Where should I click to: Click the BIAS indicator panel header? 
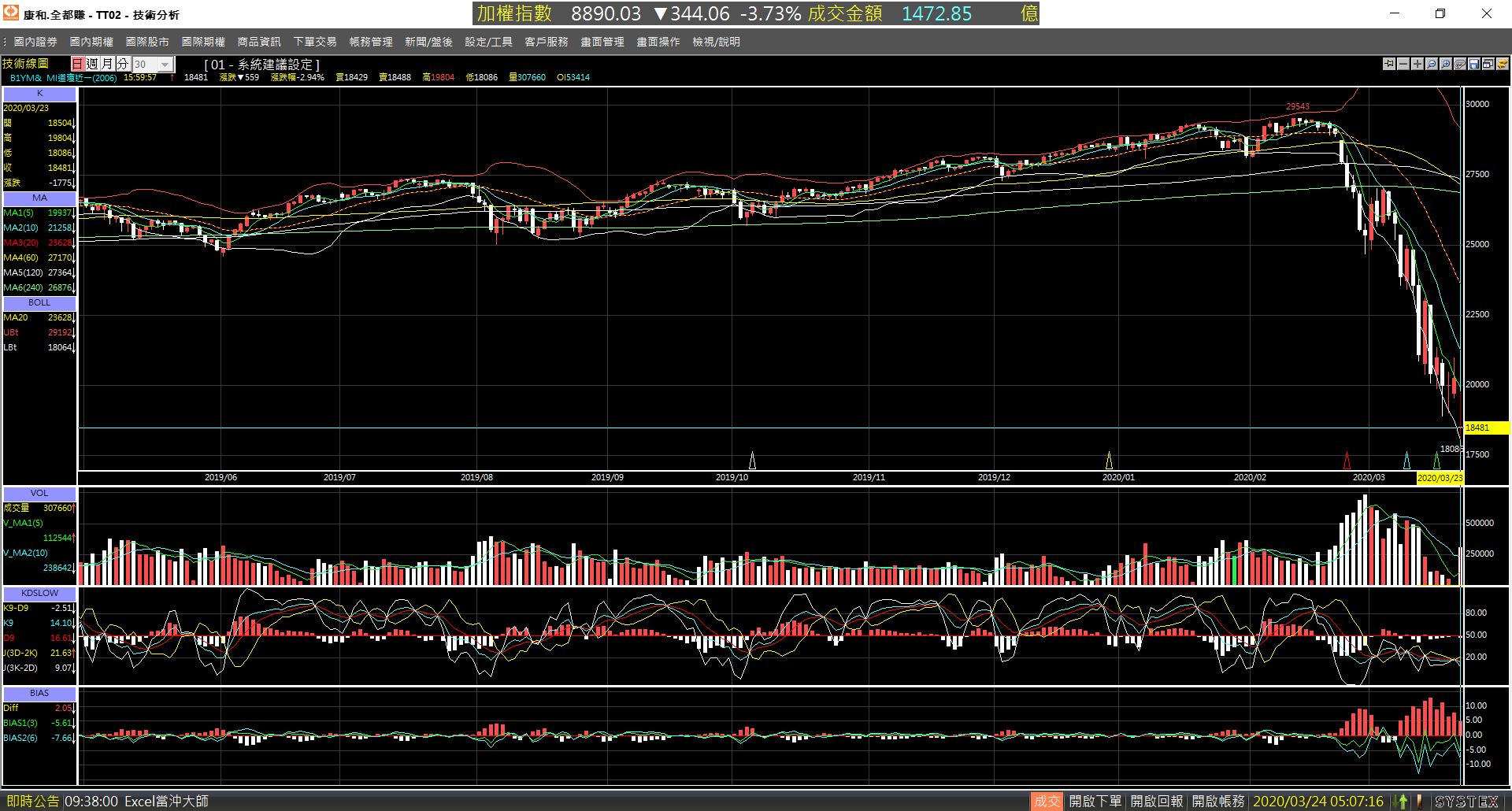(39, 694)
